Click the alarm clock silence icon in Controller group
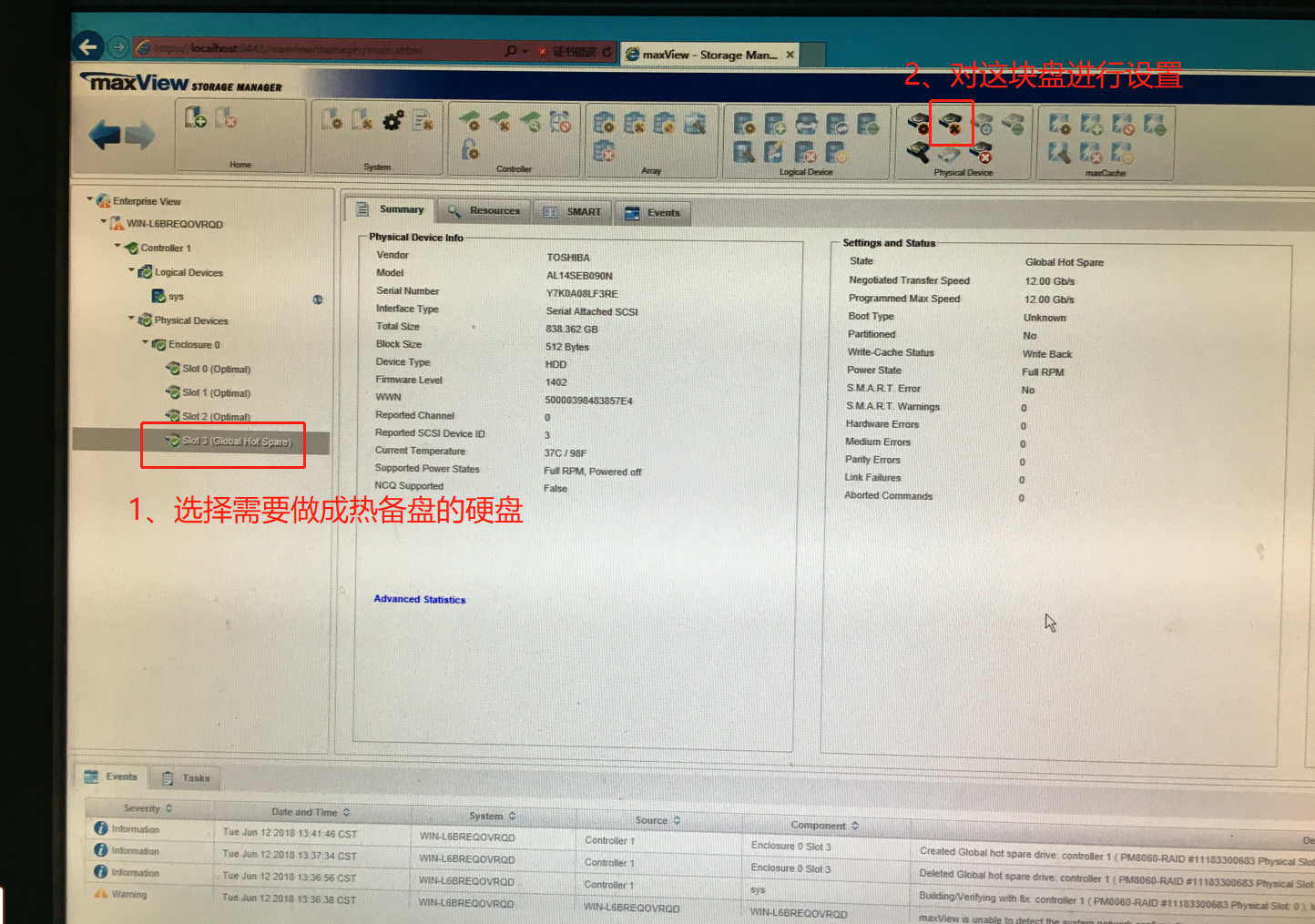Viewport: 1315px width, 924px height. (x=560, y=121)
